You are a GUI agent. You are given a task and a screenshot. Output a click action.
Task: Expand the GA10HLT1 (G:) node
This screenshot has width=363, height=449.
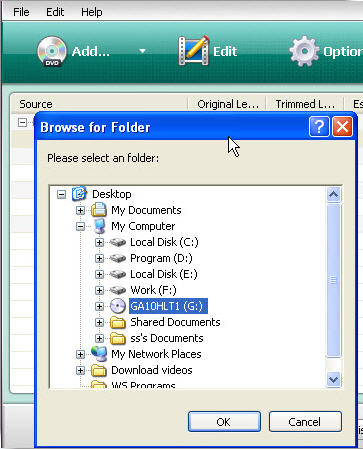pos(99,306)
